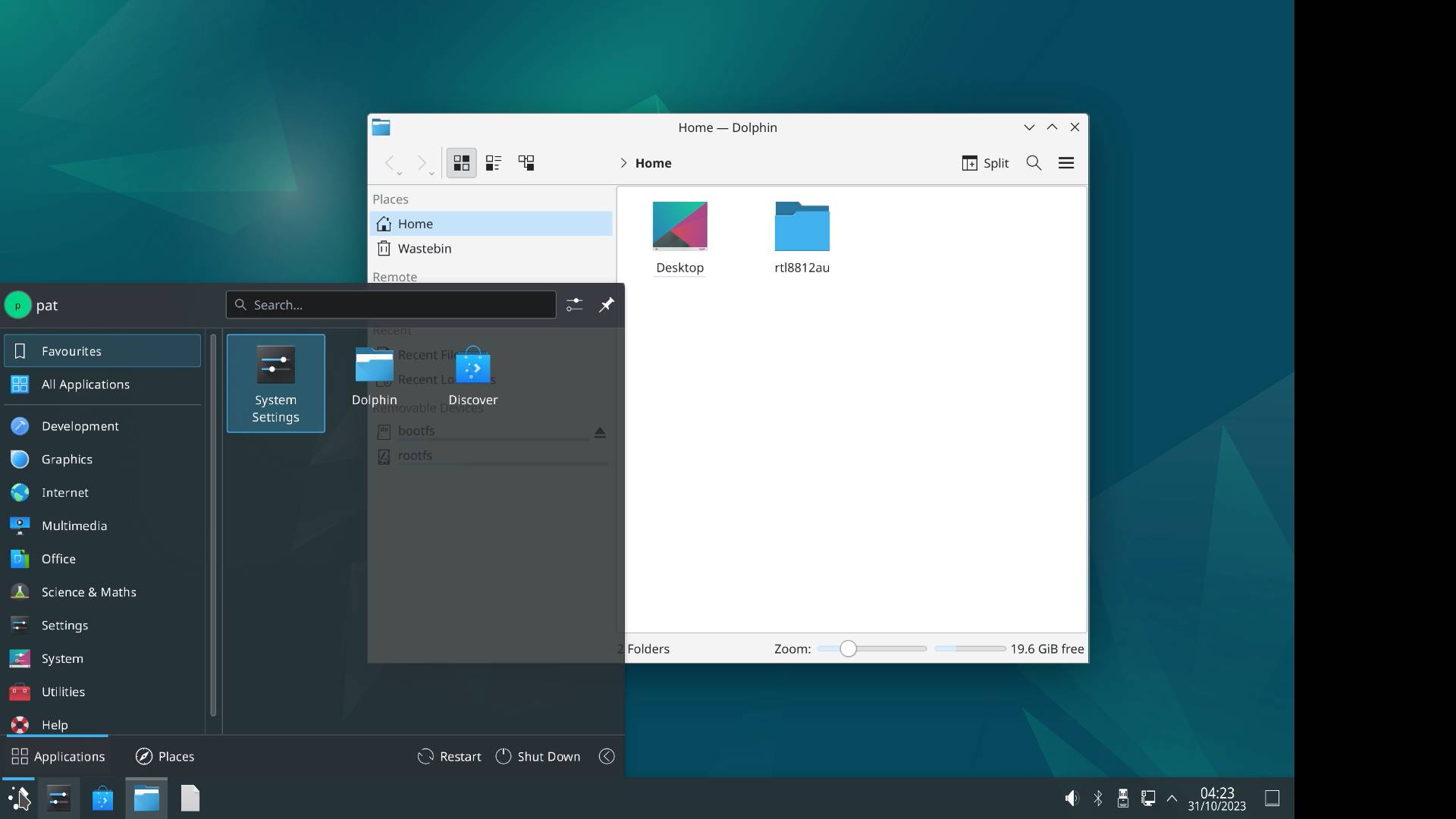Screen dimensions: 1456x819
Task: Expand the Home breadcrumb chevron
Action: pos(623,163)
